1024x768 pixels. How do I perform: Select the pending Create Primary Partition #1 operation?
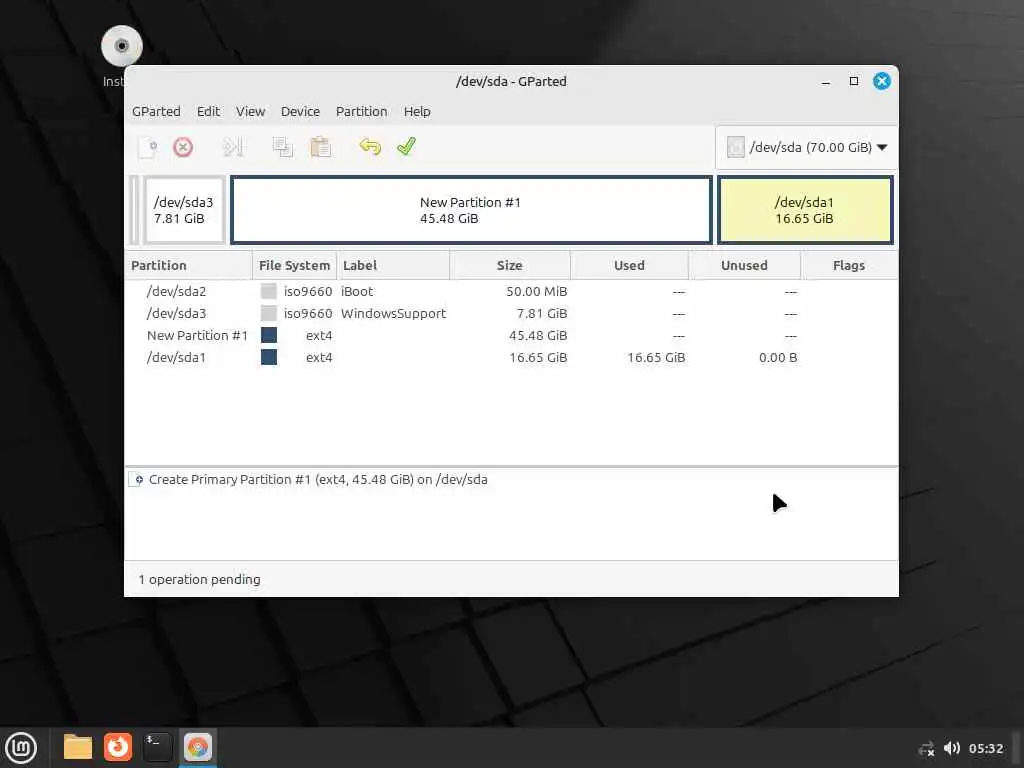coord(318,480)
